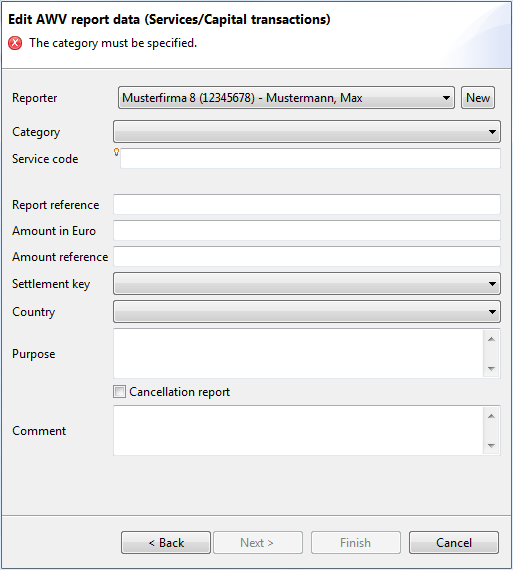Click the lightbulb hint icon beside Service code
This screenshot has height=570, width=513.
point(116,152)
